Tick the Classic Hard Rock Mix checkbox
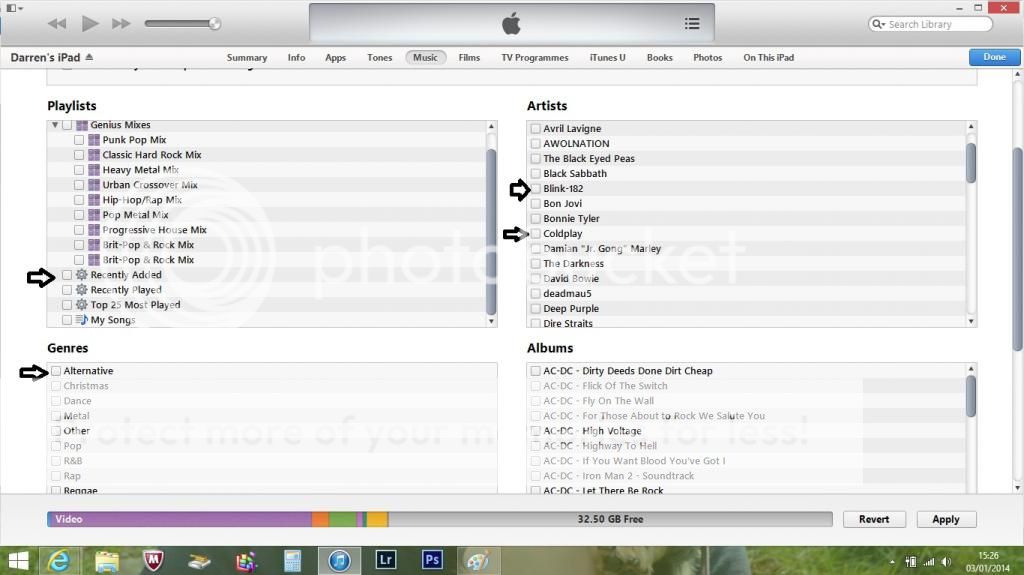The image size is (1024, 575). click(79, 155)
